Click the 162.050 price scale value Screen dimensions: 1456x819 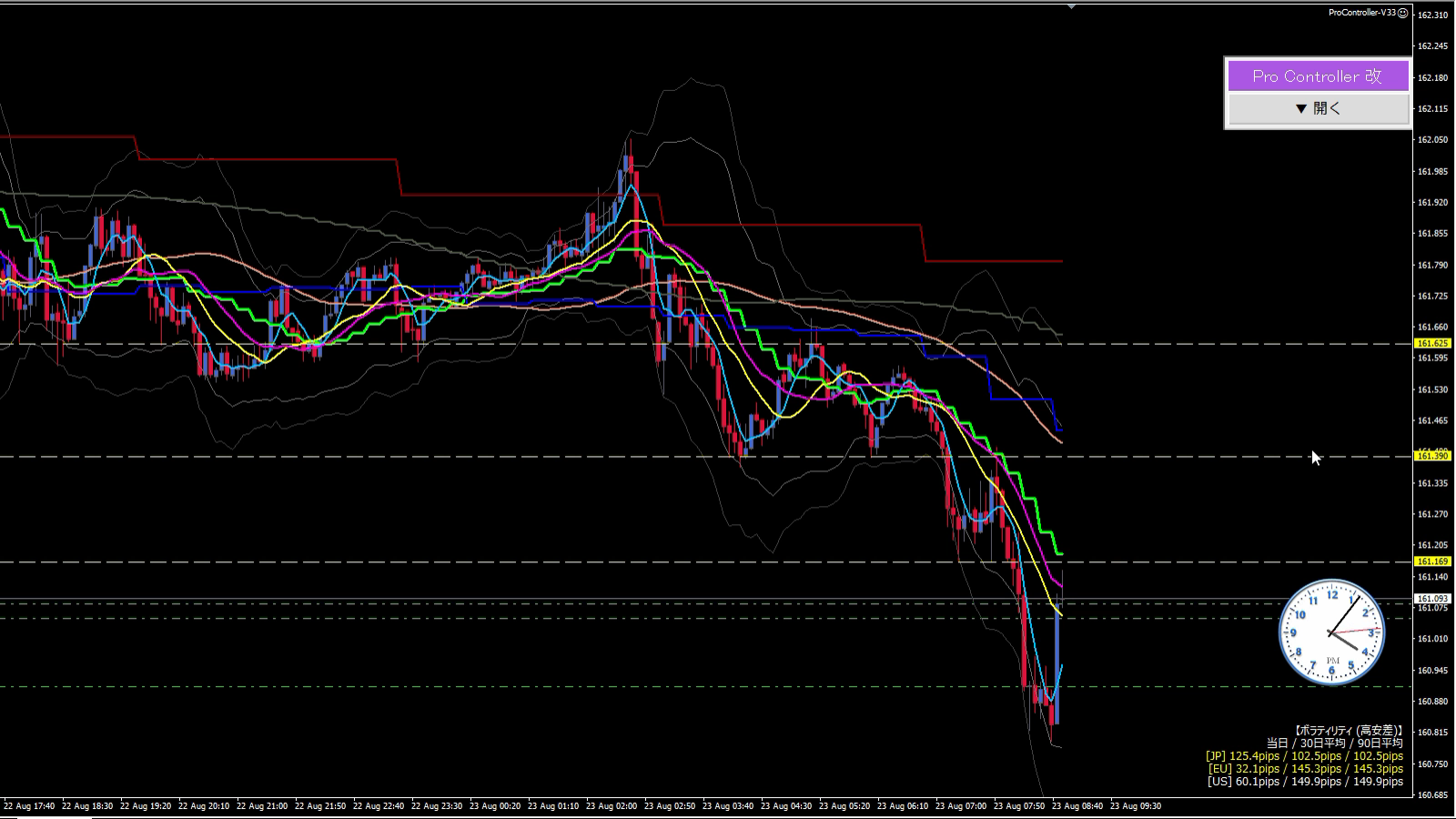(x=1433, y=139)
